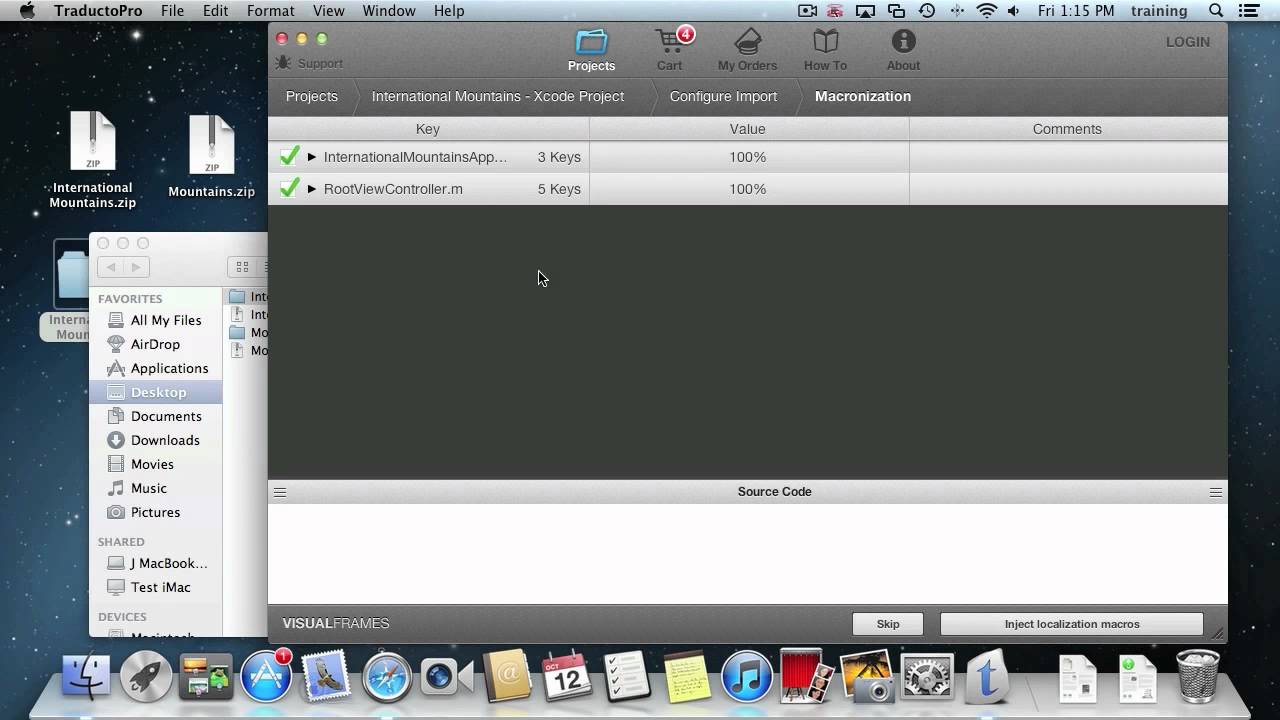Open Safari from the Dock

point(386,677)
